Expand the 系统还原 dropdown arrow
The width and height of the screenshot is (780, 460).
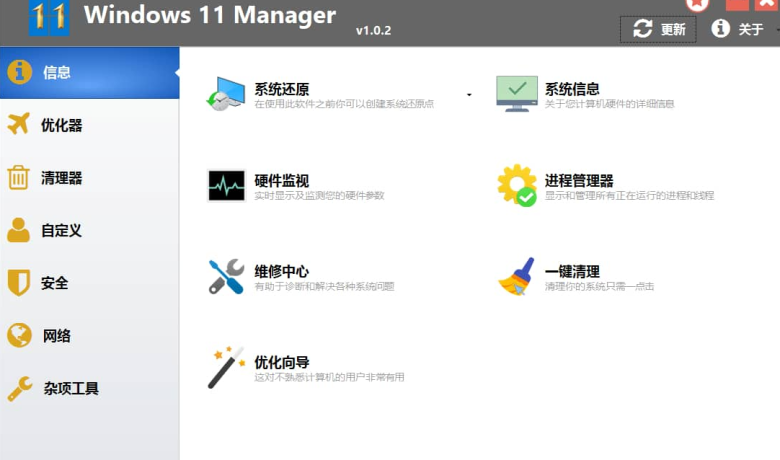[469, 94]
